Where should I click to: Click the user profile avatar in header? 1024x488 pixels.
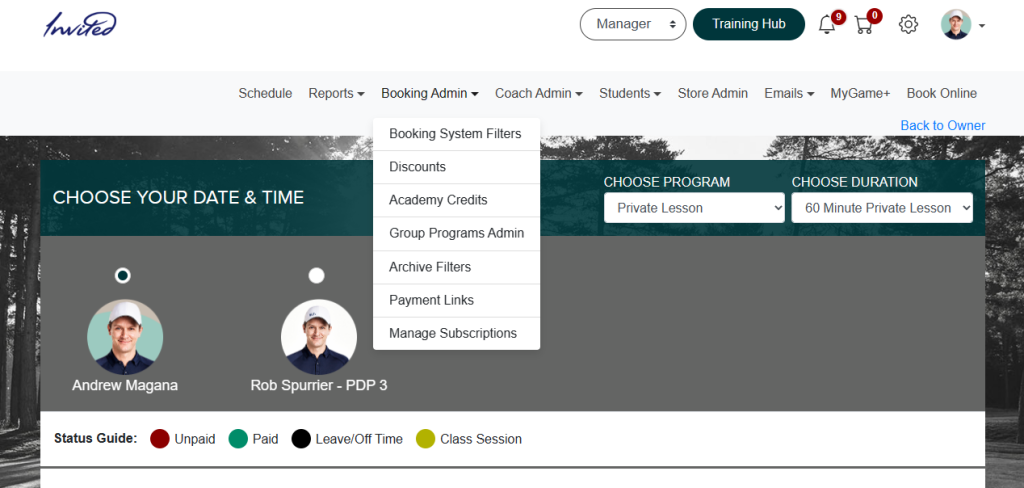click(x=956, y=24)
